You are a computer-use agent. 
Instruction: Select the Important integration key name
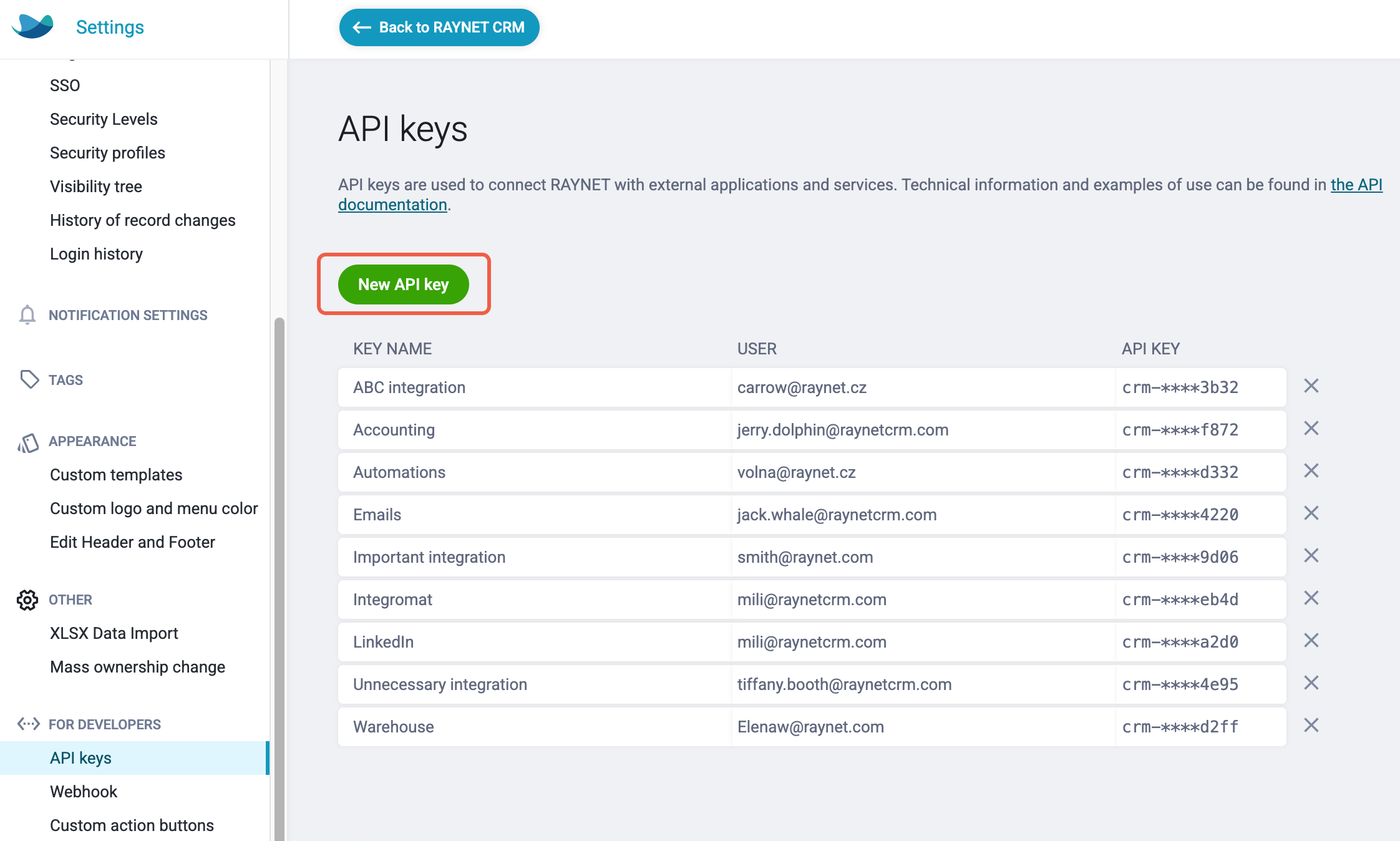point(429,557)
